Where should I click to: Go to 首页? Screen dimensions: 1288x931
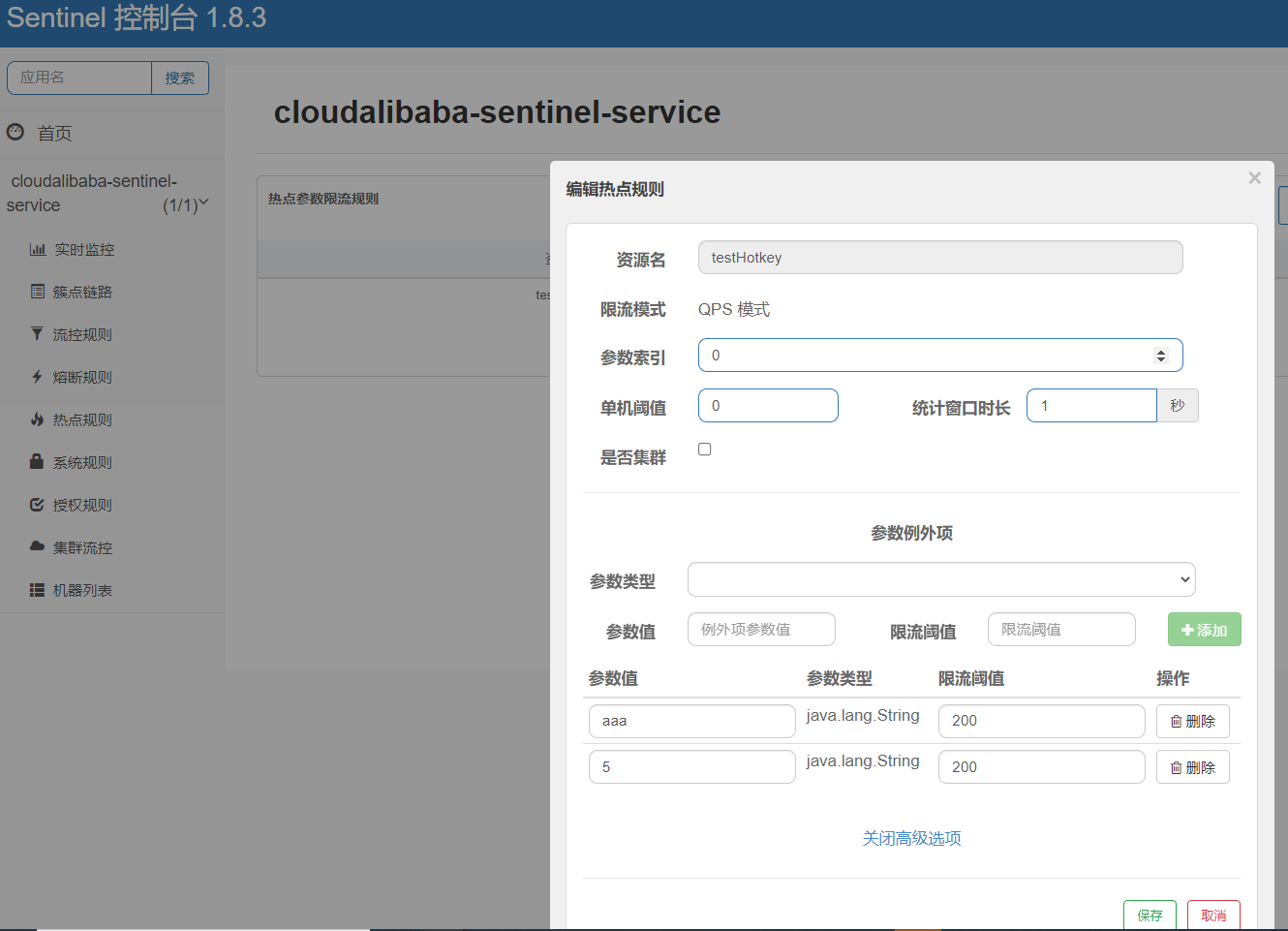54,133
